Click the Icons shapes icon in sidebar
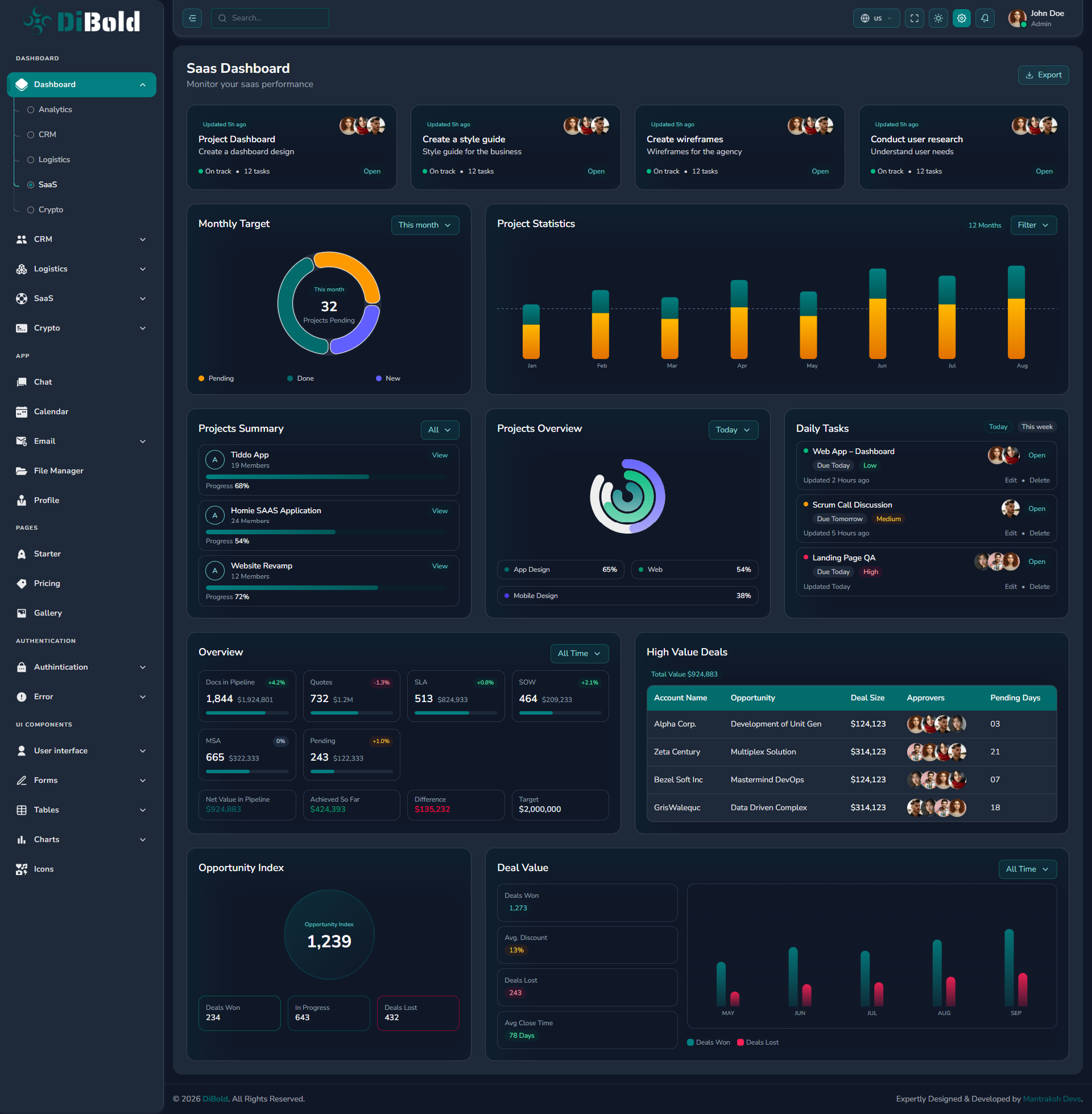Viewport: 1092px width, 1114px height. click(x=22, y=869)
